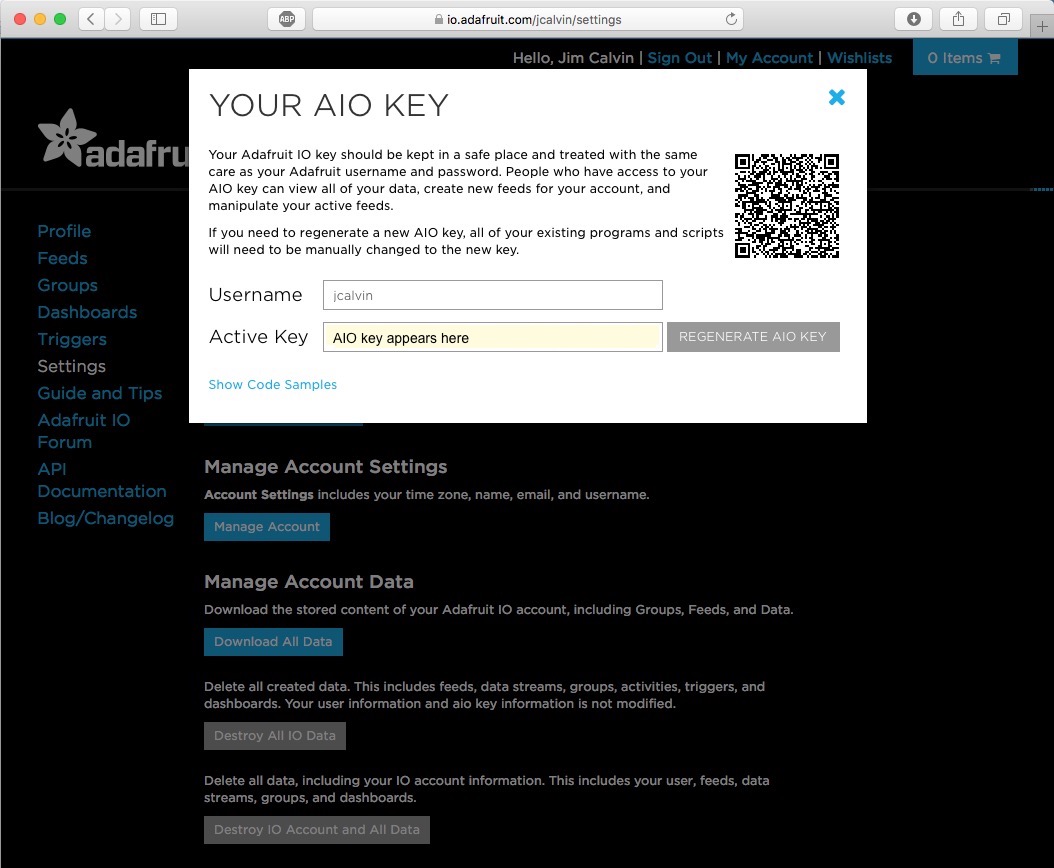Click Destroy IO Account and All Data
The width and height of the screenshot is (1054, 868).
pos(317,830)
